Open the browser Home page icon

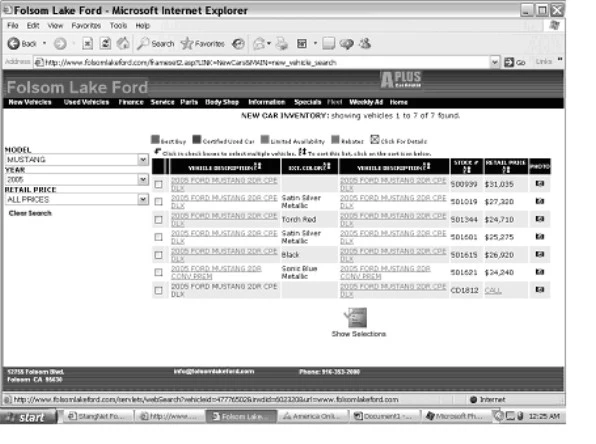[123, 44]
